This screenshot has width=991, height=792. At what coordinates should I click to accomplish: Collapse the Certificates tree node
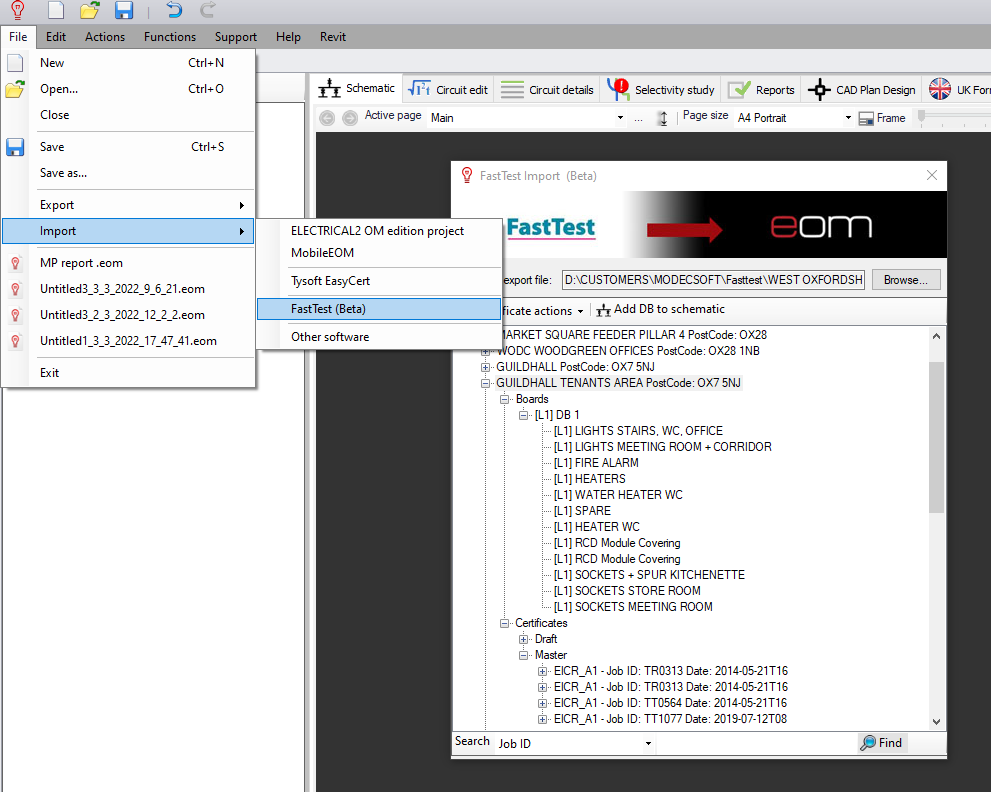coord(504,623)
